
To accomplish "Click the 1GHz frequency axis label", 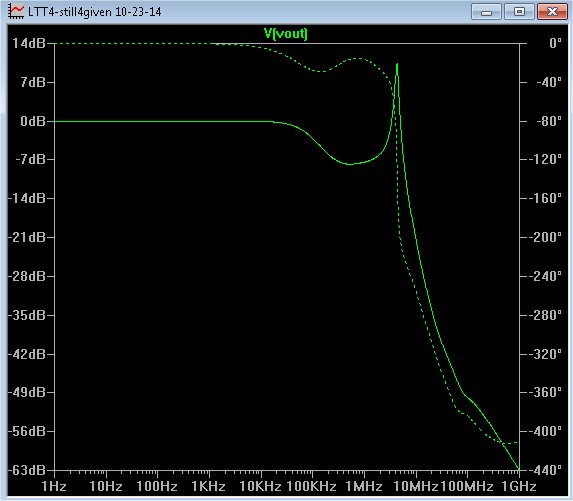I will [519, 487].
